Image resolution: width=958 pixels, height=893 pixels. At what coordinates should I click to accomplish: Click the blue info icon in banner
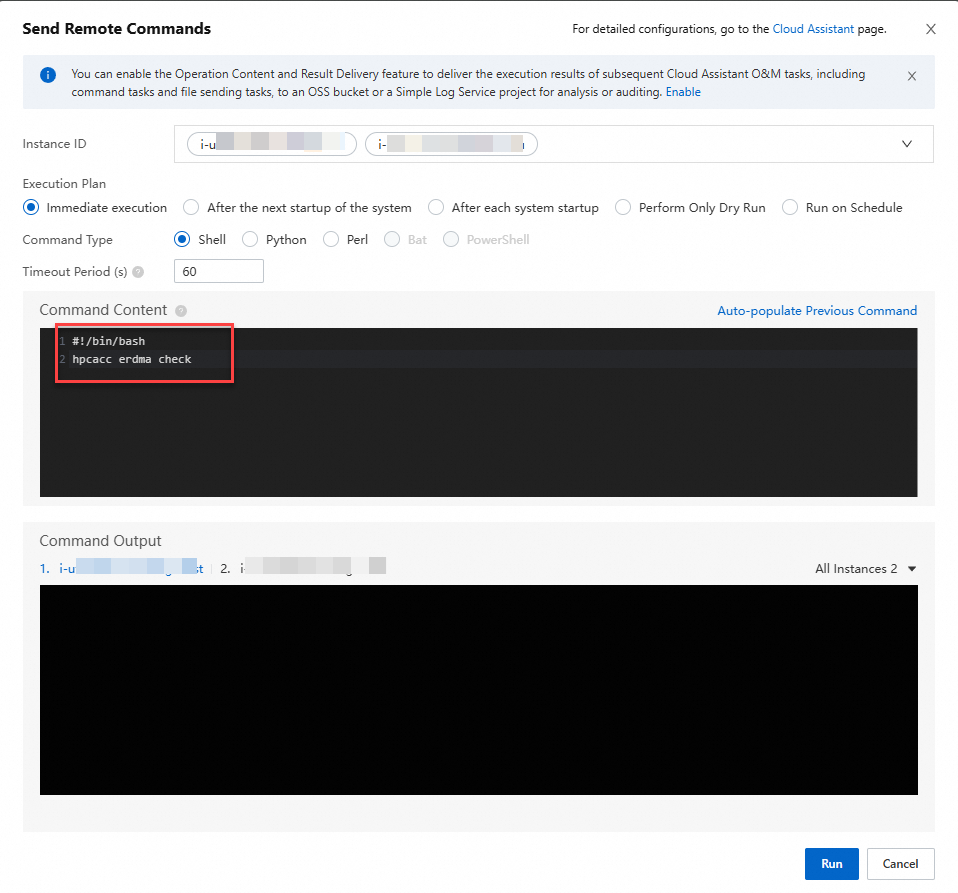point(48,75)
